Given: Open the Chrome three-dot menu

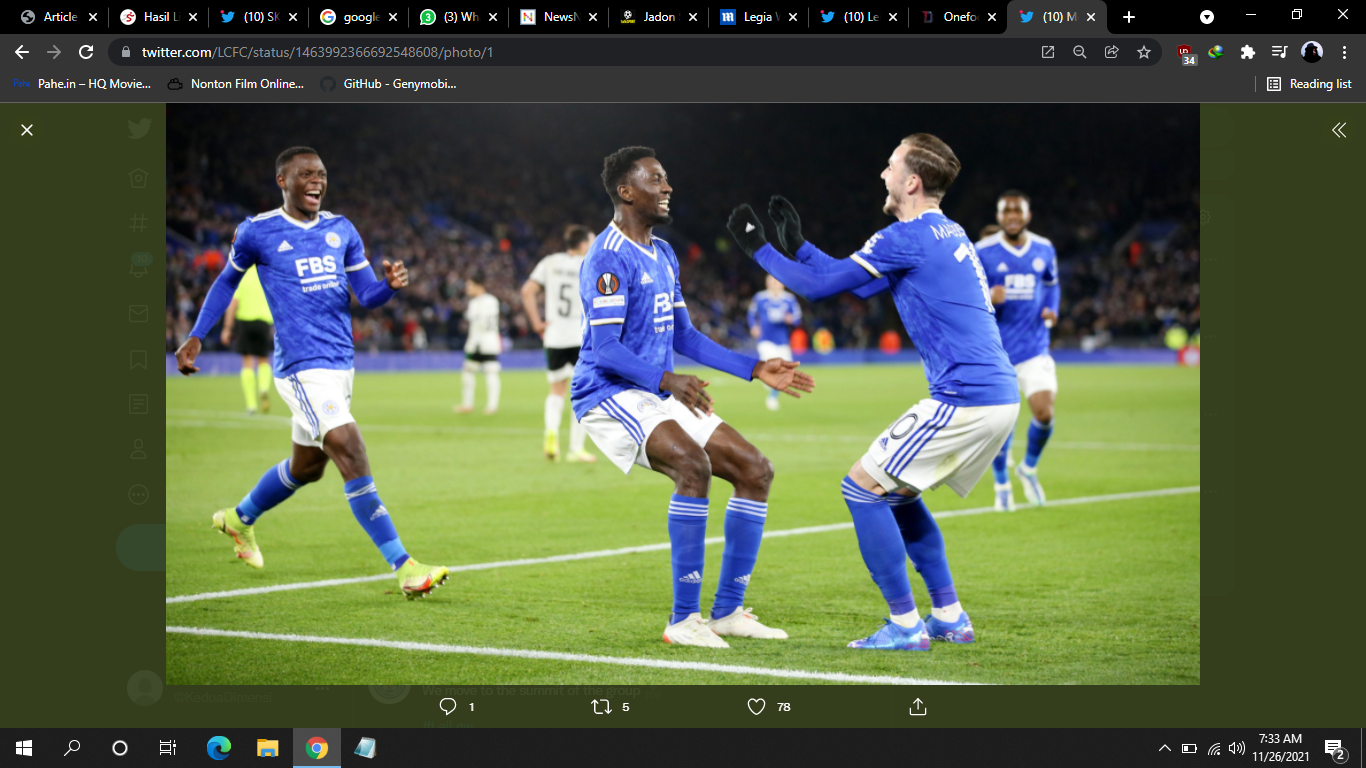Looking at the screenshot, I should tap(1343, 52).
